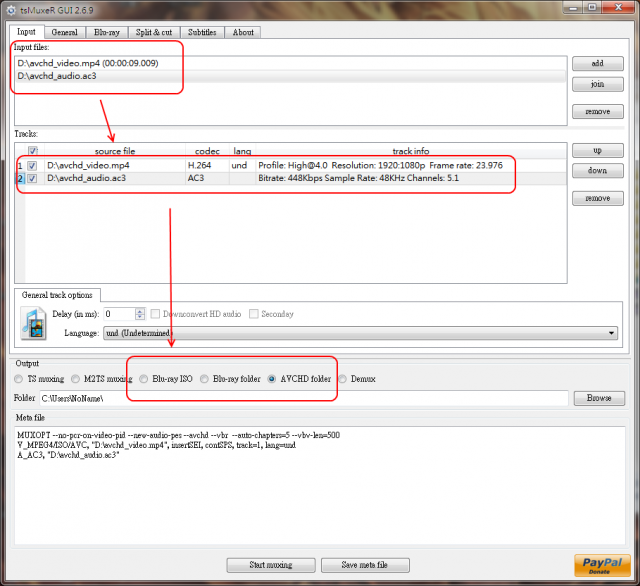Toggle the Secondary checkbox

[x=253, y=314]
